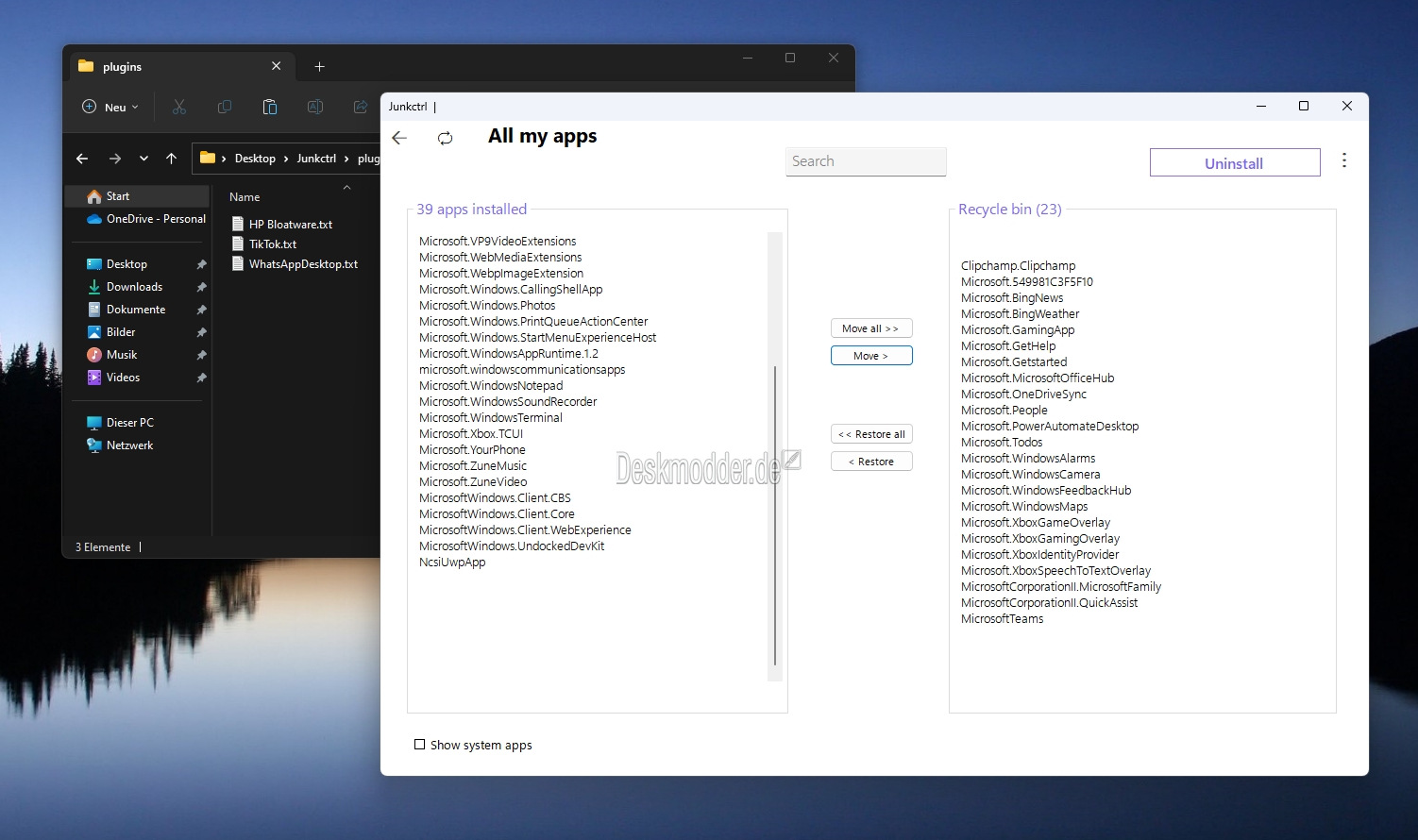
Task: Select Microsoft.WindowsCamera in Recycle bin list
Action: click(1031, 475)
